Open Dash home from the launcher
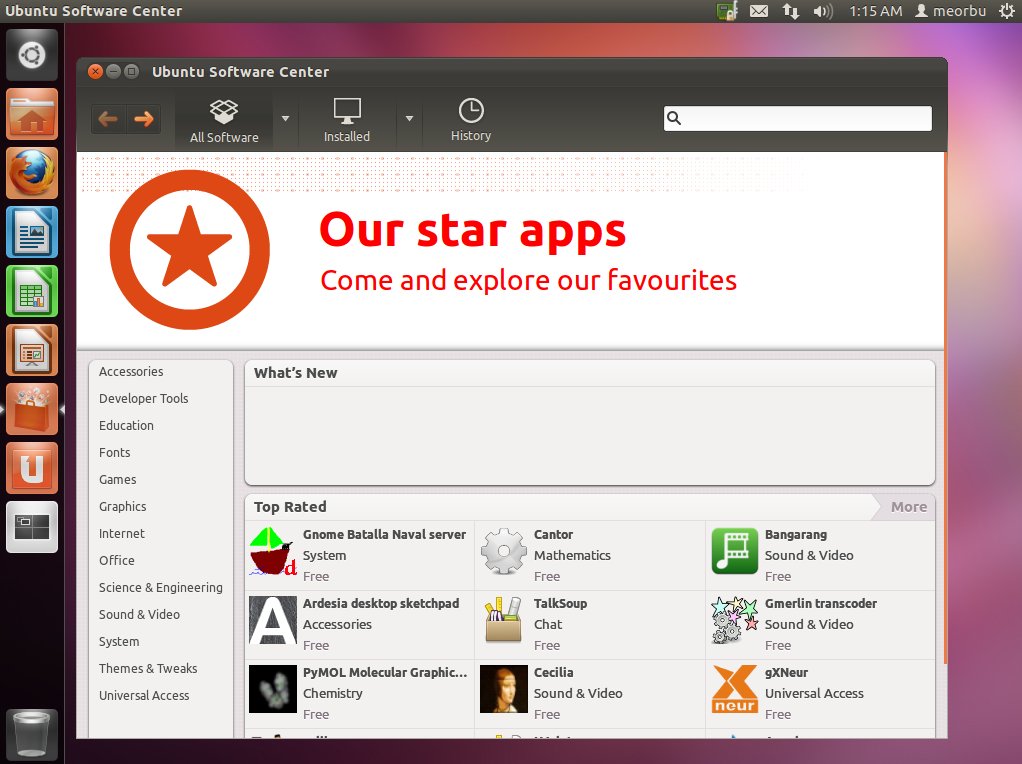This screenshot has height=764, width=1022. pyautogui.click(x=32, y=55)
